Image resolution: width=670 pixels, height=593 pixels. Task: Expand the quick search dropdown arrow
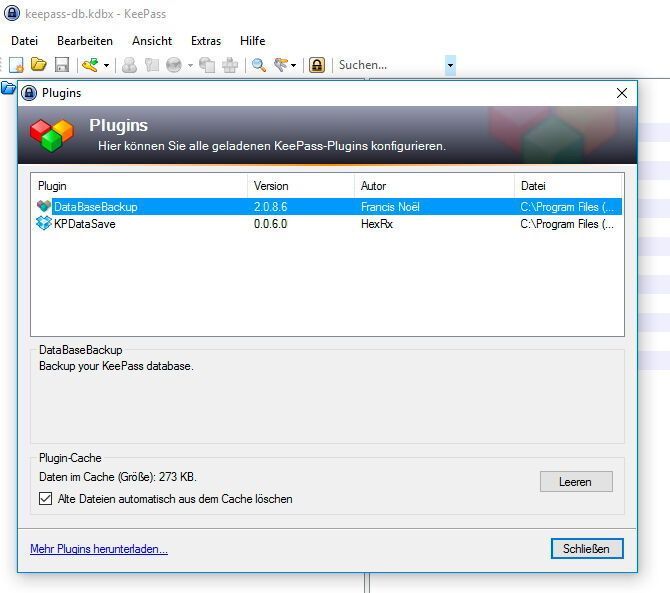tap(450, 65)
